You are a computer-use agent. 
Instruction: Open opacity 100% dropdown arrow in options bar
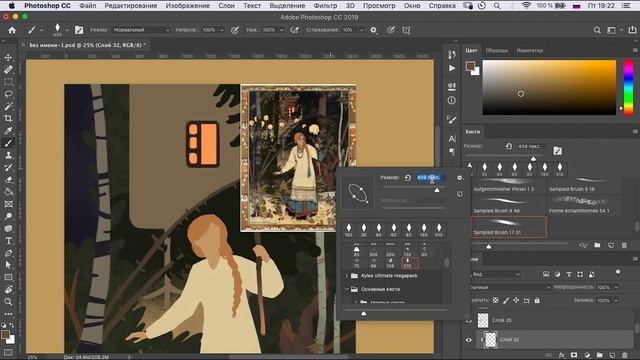point(222,30)
